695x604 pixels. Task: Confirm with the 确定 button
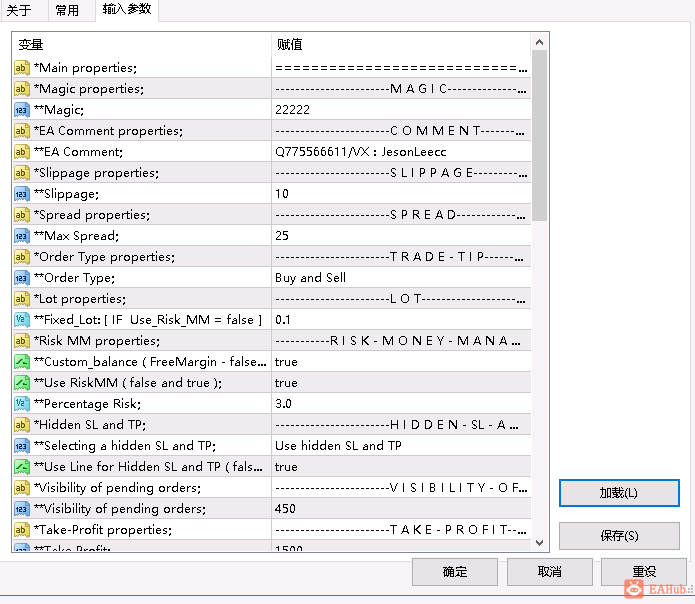pyautogui.click(x=455, y=572)
